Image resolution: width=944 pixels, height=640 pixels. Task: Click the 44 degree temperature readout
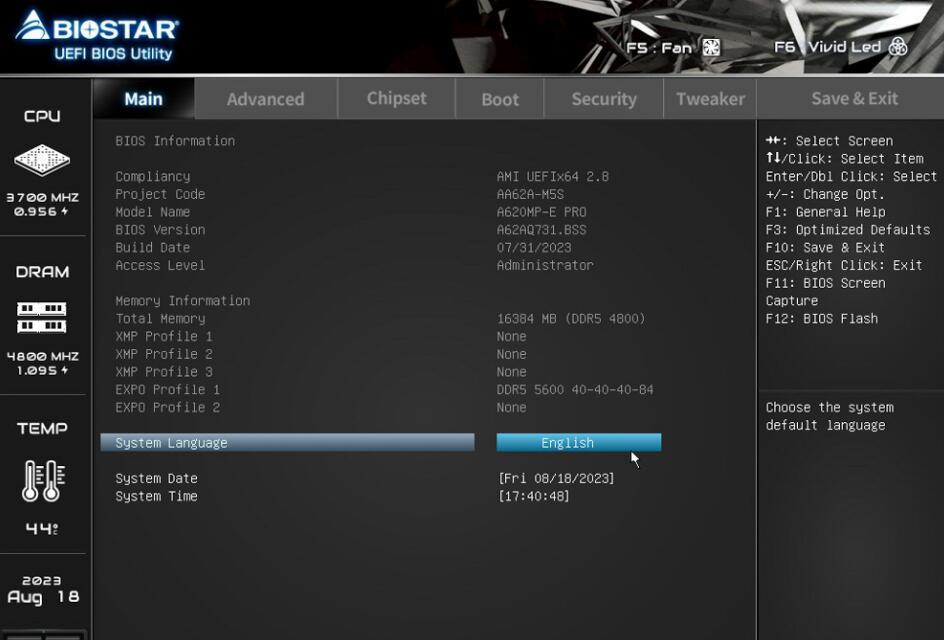click(x=42, y=529)
